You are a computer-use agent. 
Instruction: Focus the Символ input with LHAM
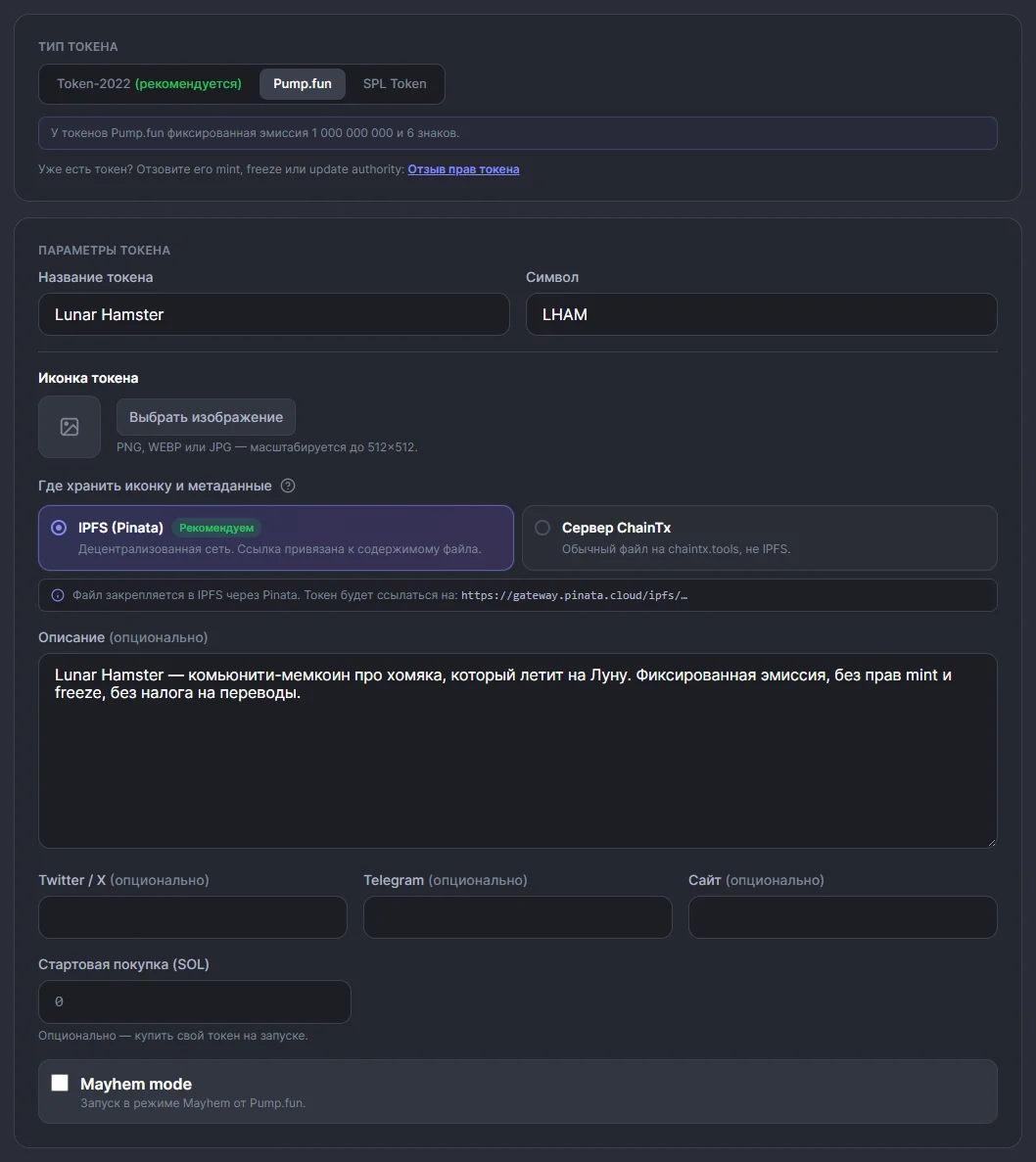762,314
